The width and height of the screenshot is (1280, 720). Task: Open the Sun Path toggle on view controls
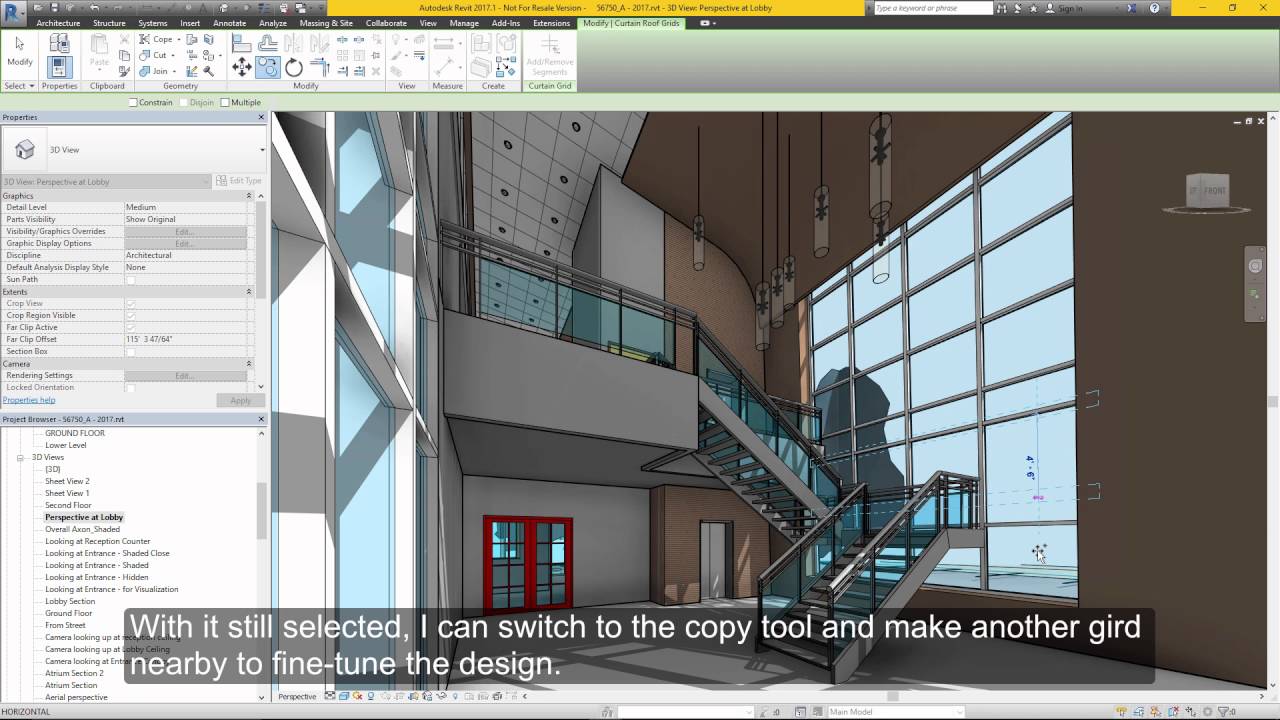tap(356, 695)
